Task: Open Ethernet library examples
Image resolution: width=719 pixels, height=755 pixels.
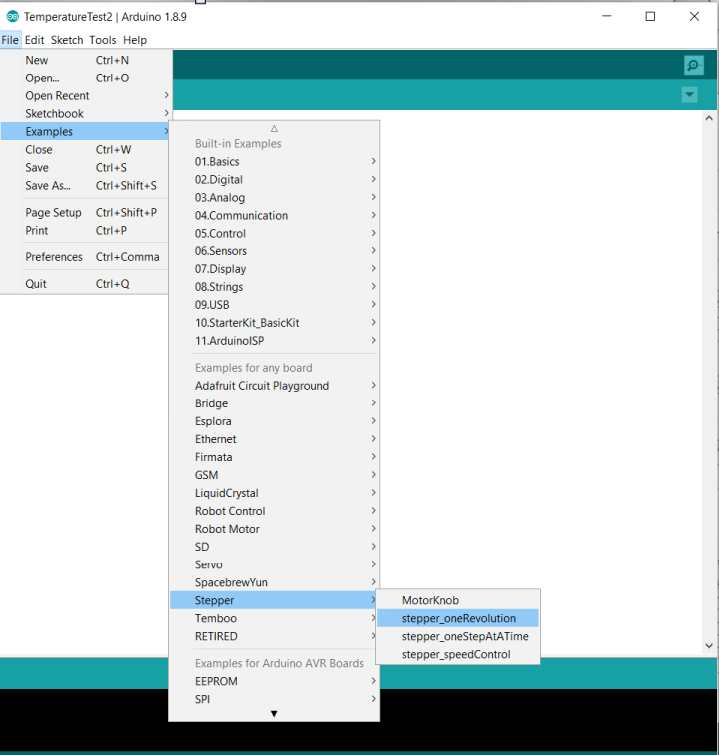Action: click(x=274, y=439)
